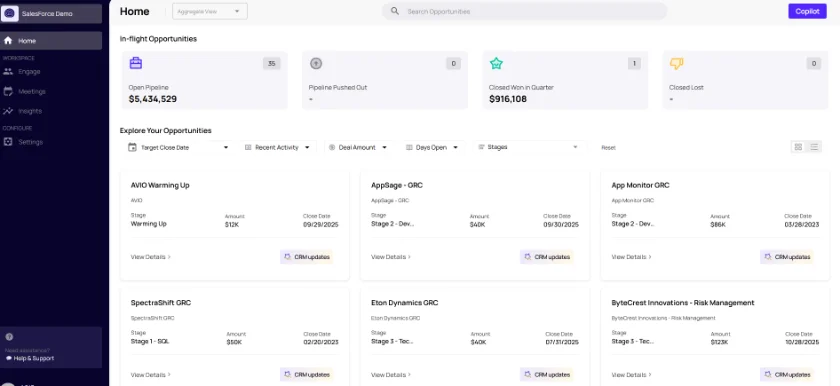Open the App Monitor GRC opportunity title

(640, 185)
